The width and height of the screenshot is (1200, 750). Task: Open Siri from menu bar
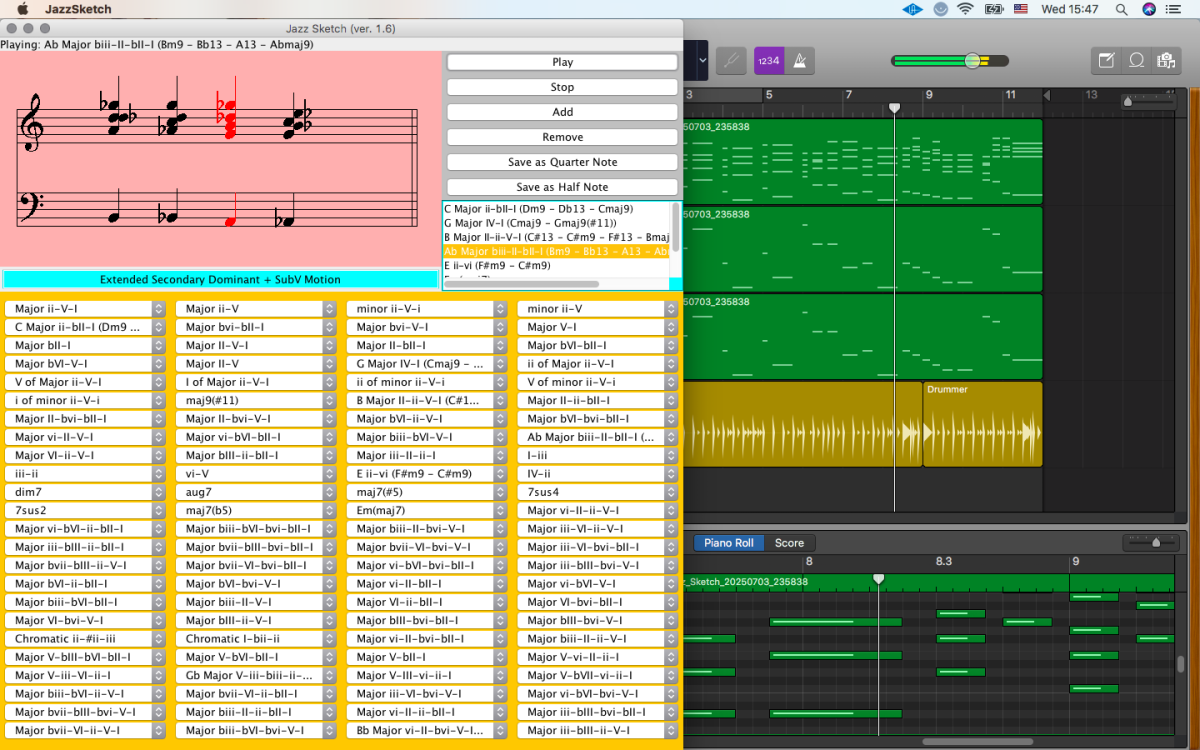tap(1149, 9)
